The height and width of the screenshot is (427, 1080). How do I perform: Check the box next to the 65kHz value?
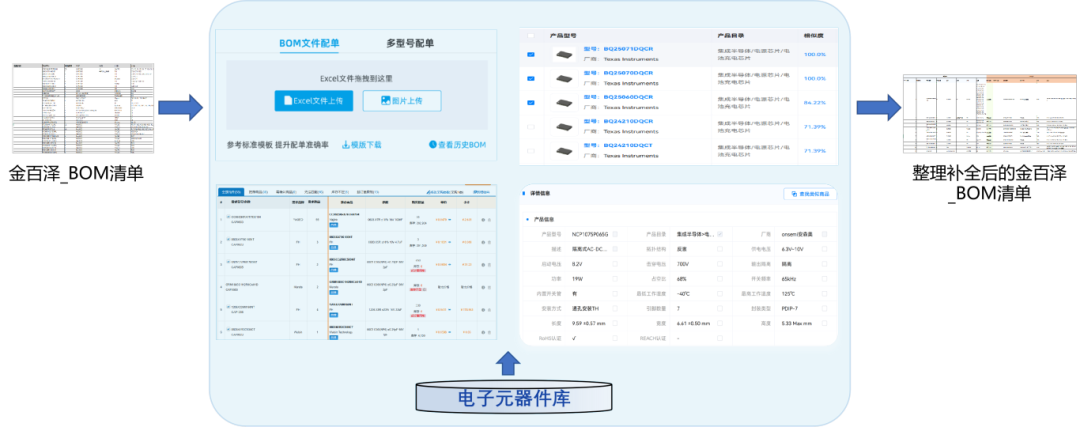coord(824,279)
